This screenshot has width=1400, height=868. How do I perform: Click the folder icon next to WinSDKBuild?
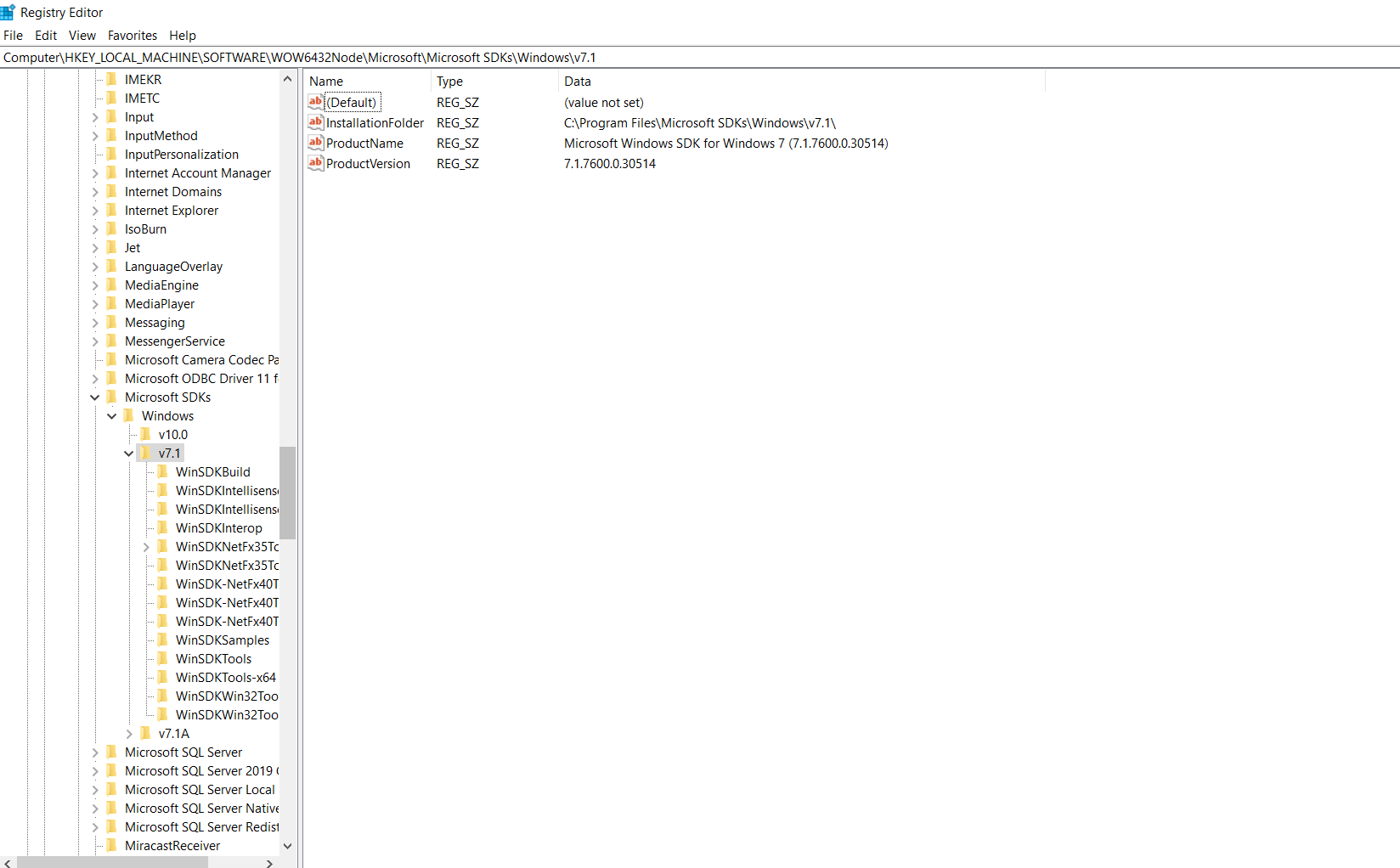(x=163, y=471)
